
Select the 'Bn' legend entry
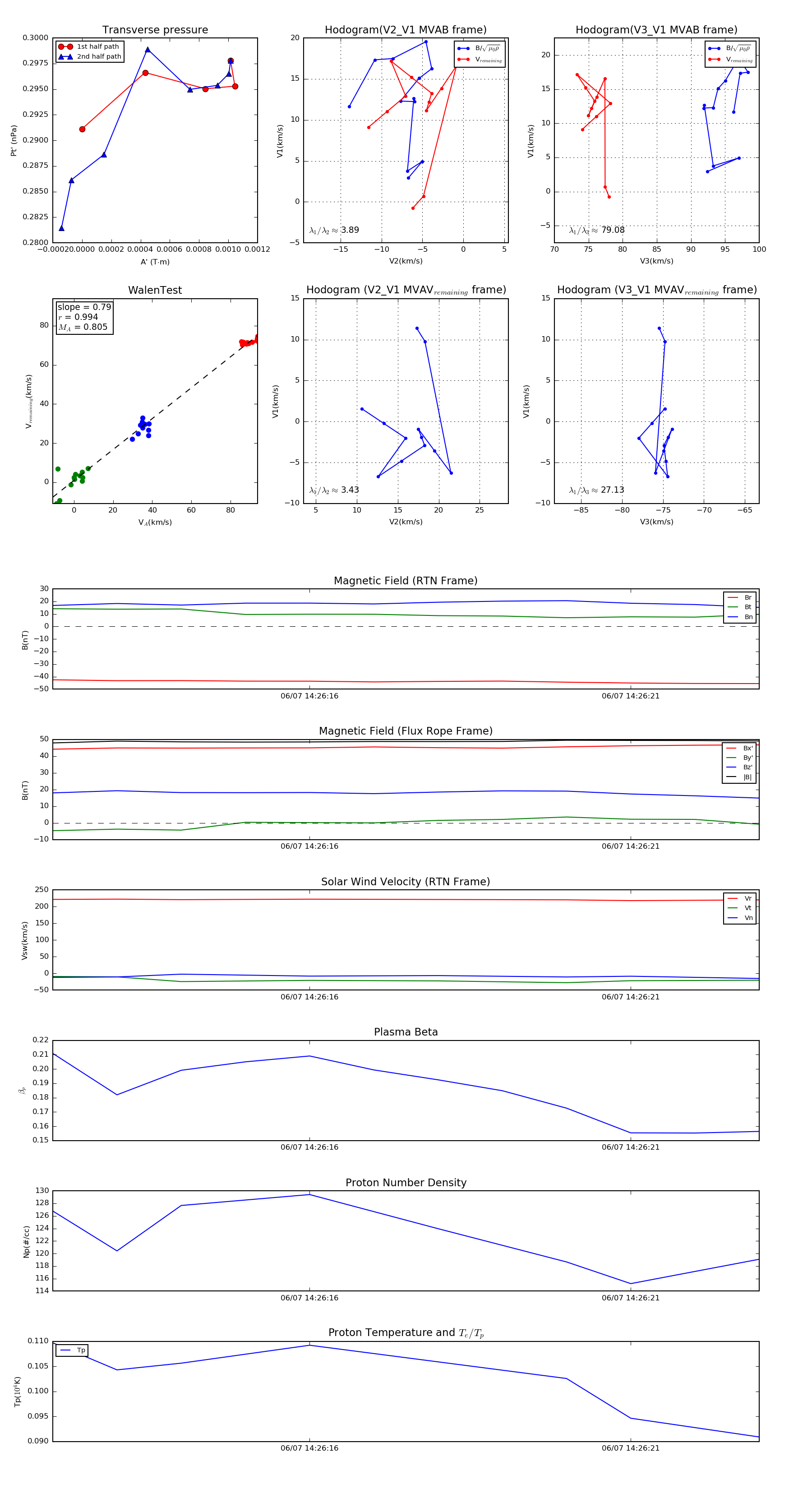click(x=740, y=617)
